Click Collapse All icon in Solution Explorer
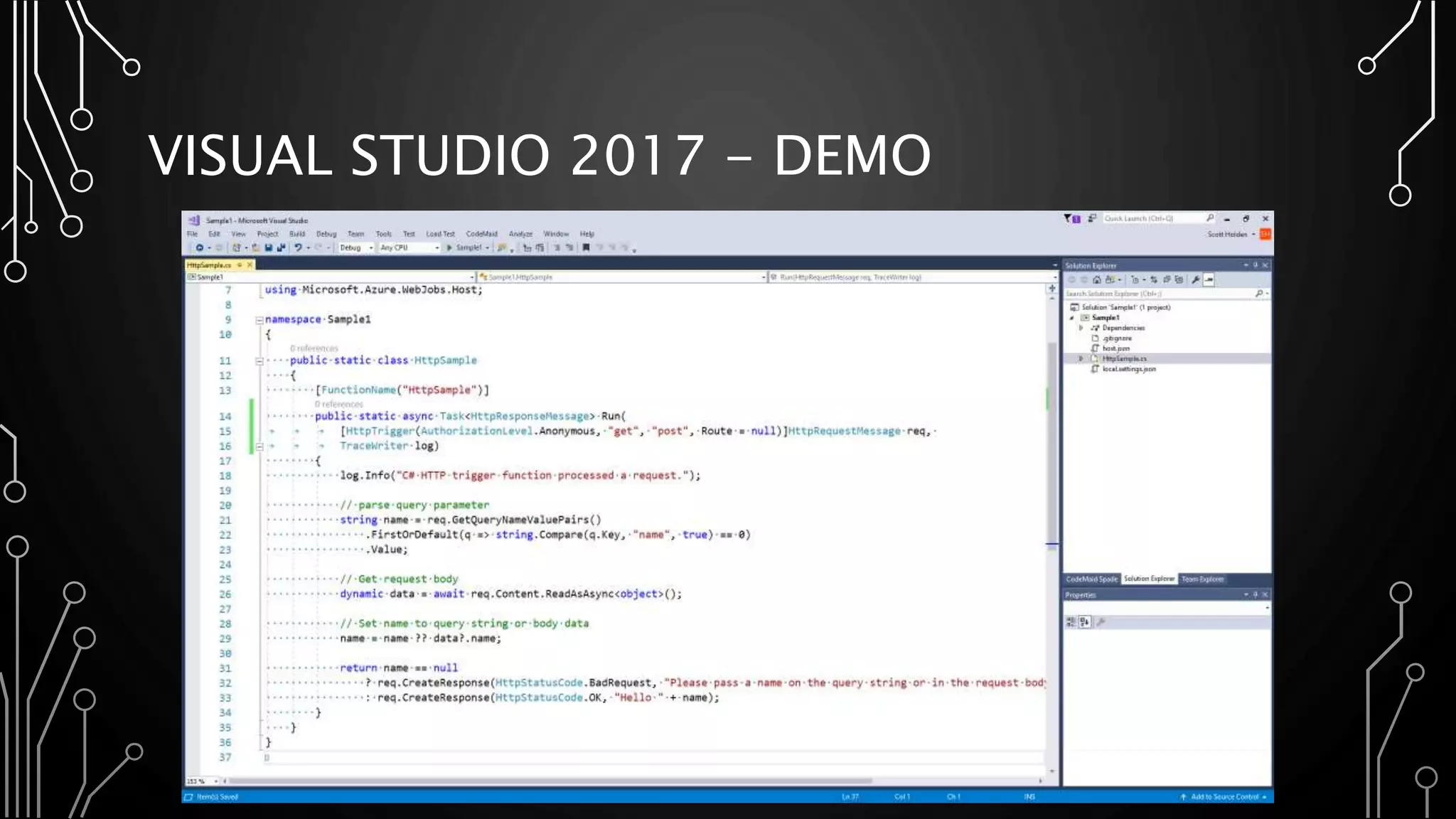 point(1167,279)
